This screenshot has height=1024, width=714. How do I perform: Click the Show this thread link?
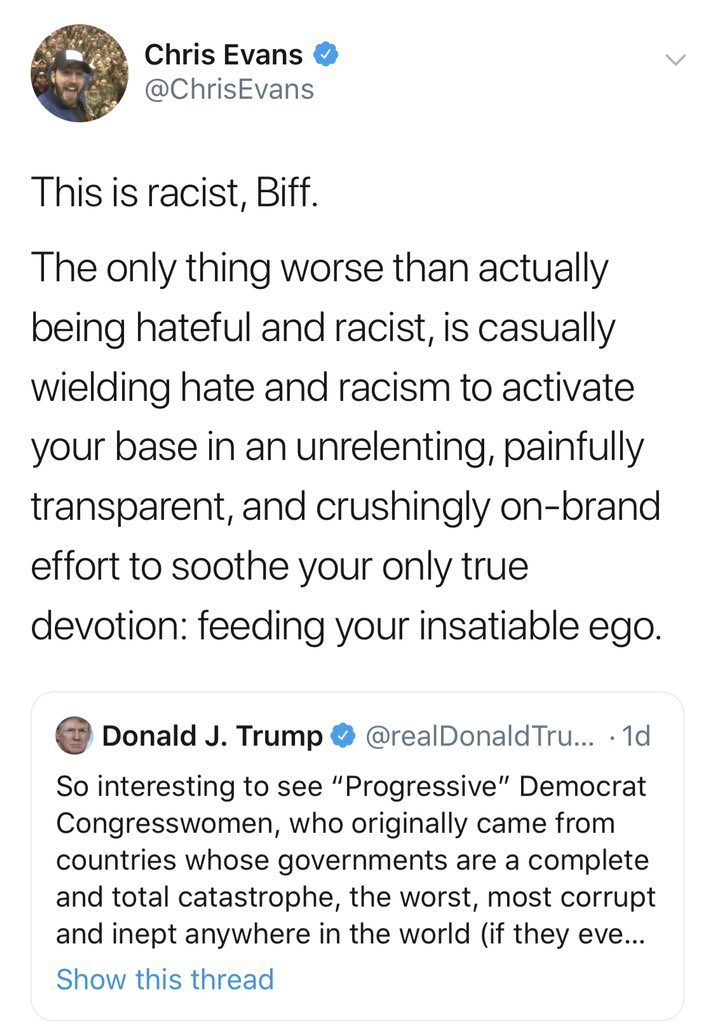click(165, 979)
